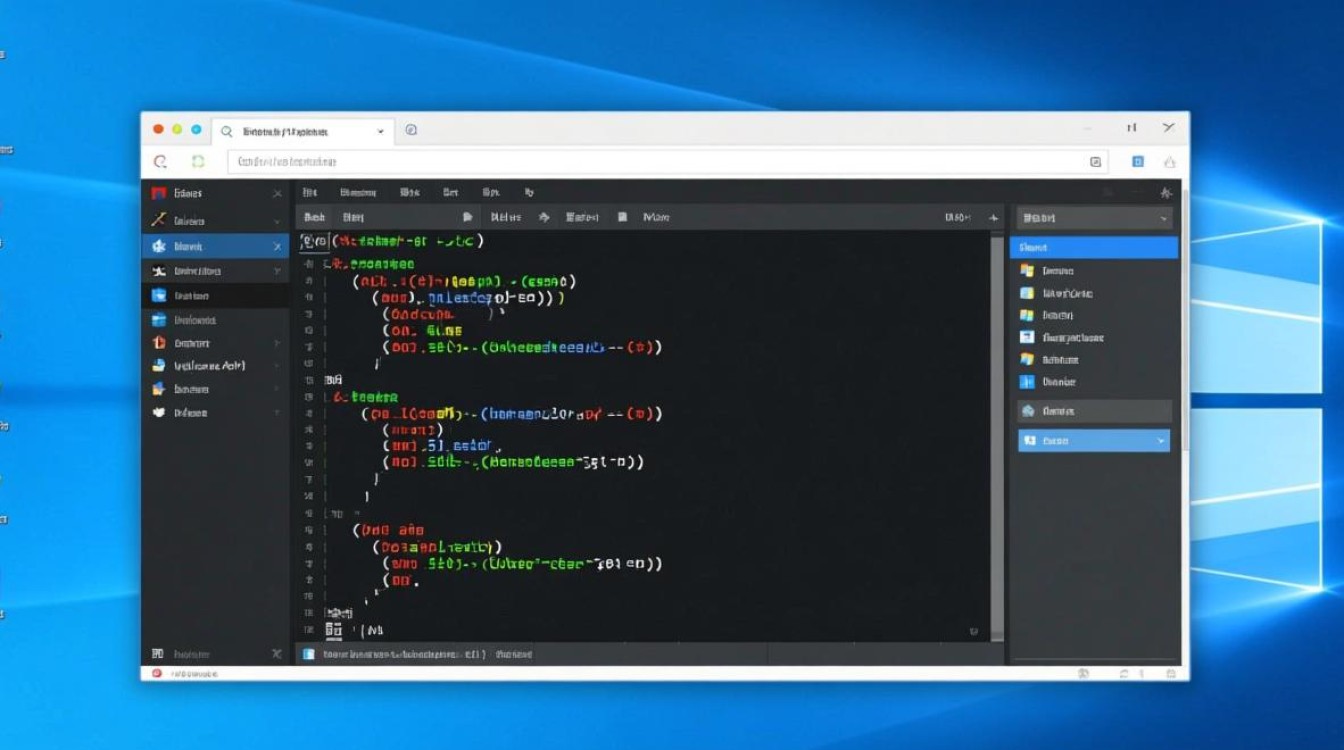The width and height of the screenshot is (1344, 750).
Task: Click the document icon beside the More button
Action: pos(621,217)
